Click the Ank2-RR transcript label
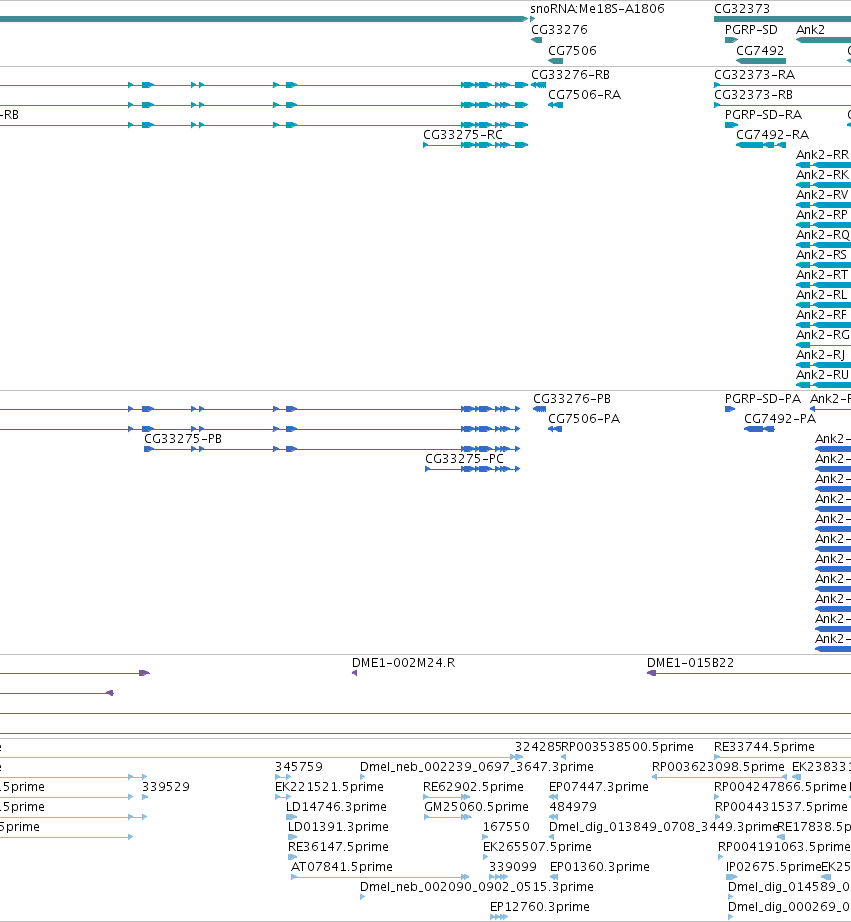This screenshot has height=922, width=851. point(822,155)
